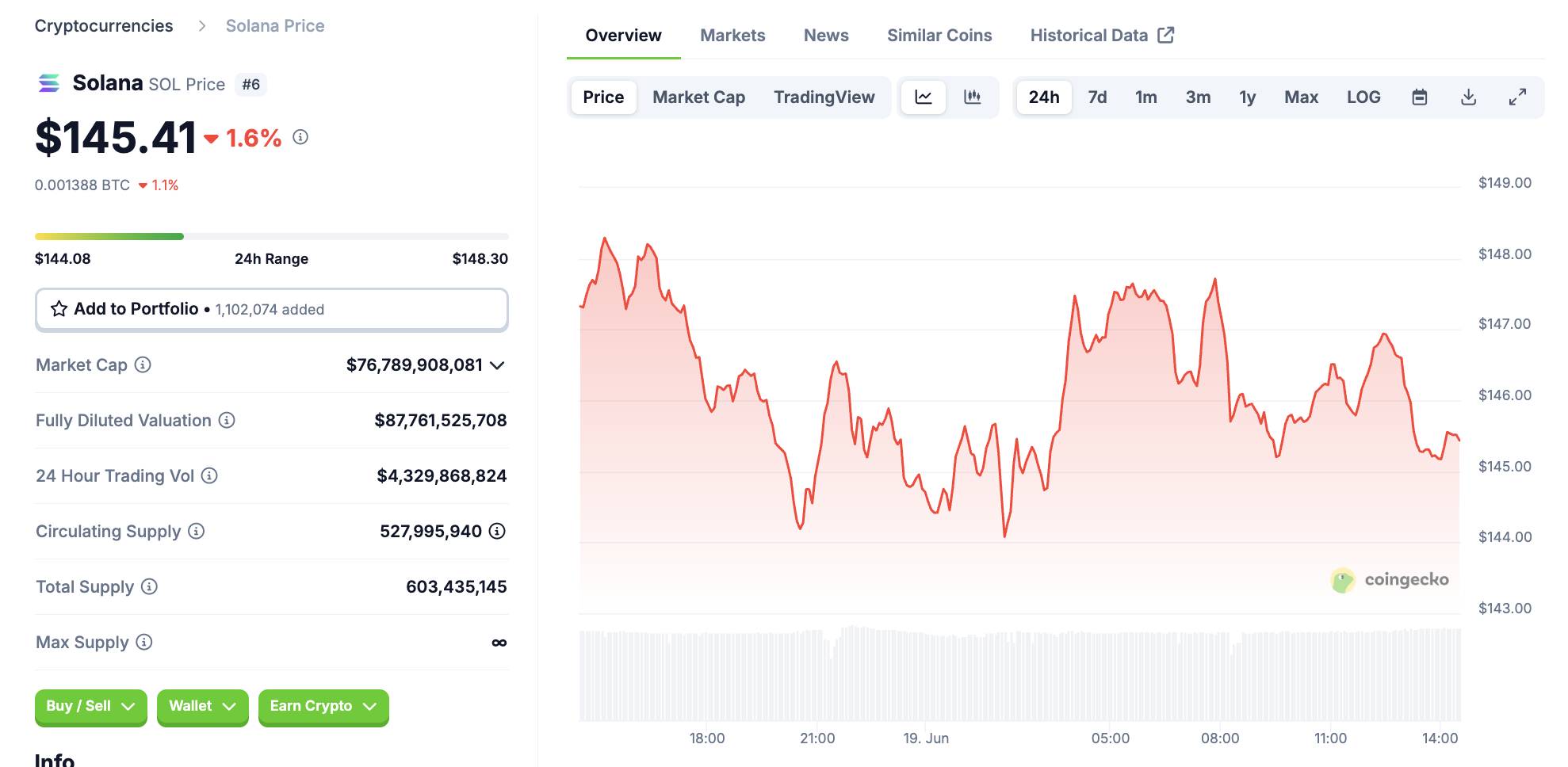The image size is (1568, 767).
Task: Open the Total Supply info icon
Action: (149, 586)
